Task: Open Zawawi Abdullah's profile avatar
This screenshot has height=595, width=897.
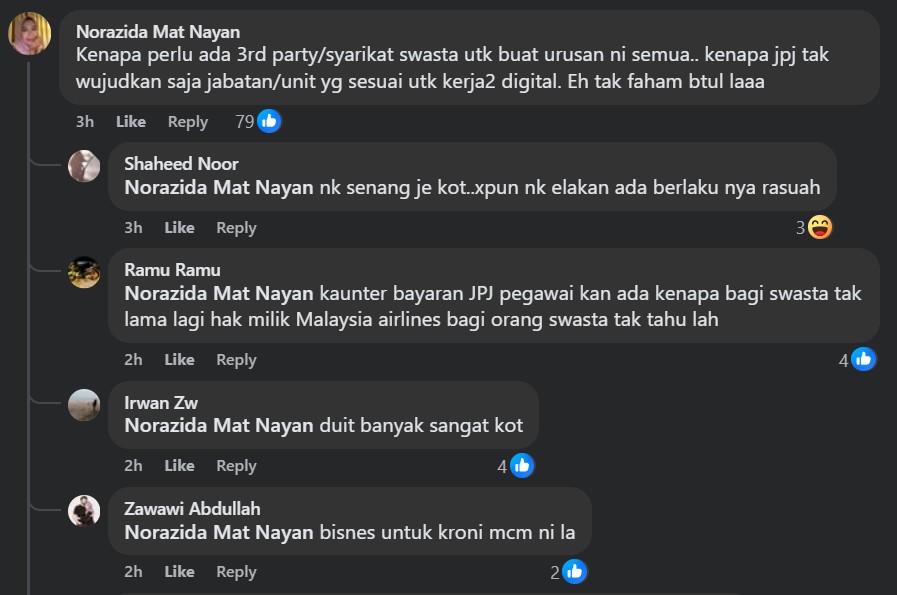Action: [x=84, y=511]
